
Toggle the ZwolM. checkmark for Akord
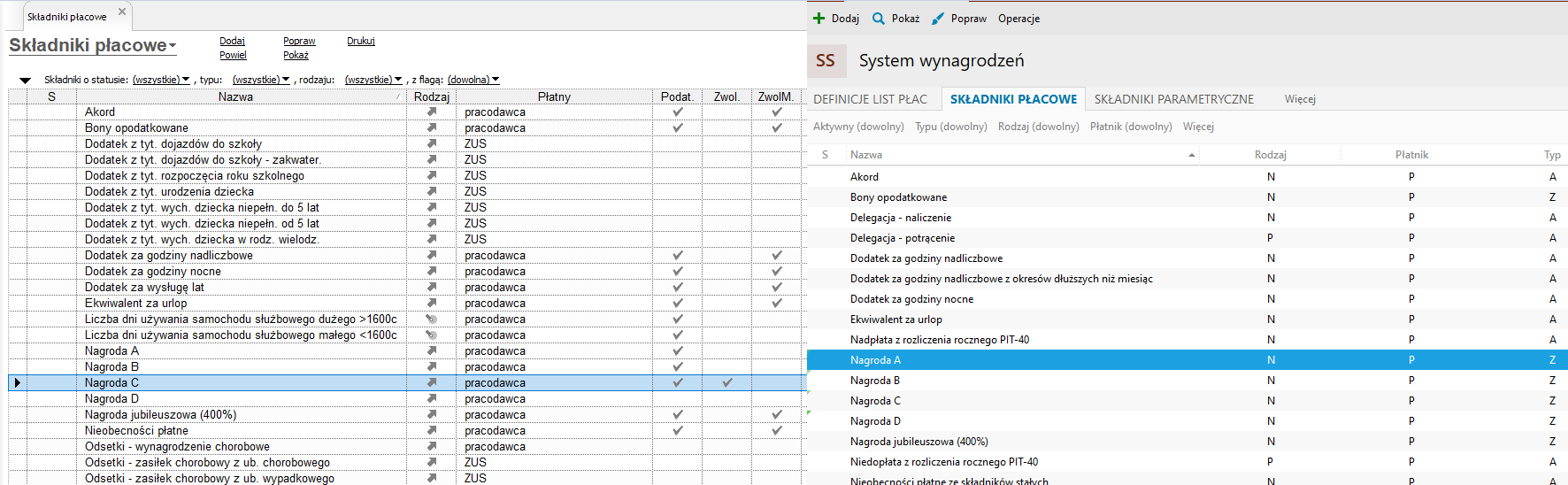[777, 112]
